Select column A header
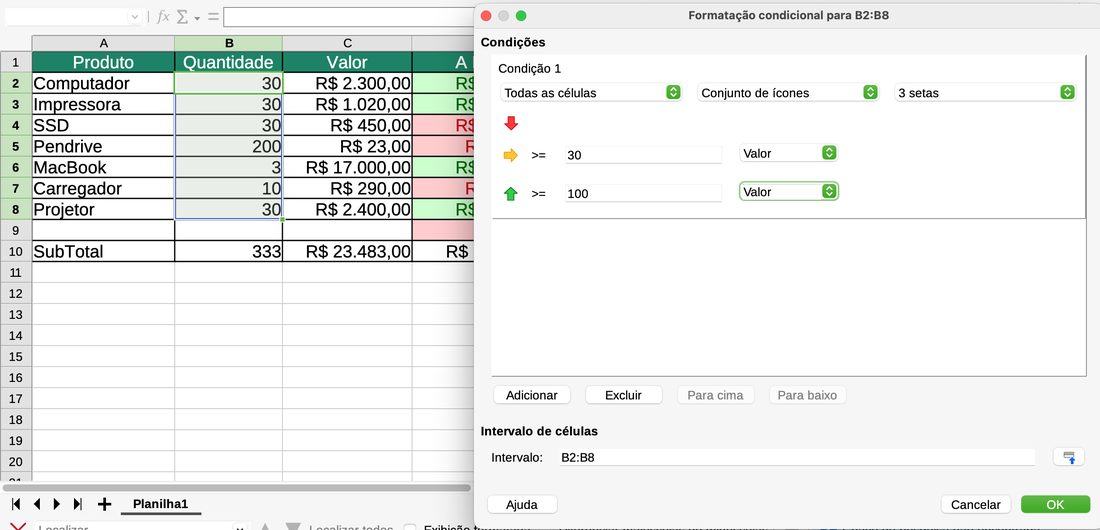Image resolution: width=1100 pixels, height=530 pixels. [103, 44]
